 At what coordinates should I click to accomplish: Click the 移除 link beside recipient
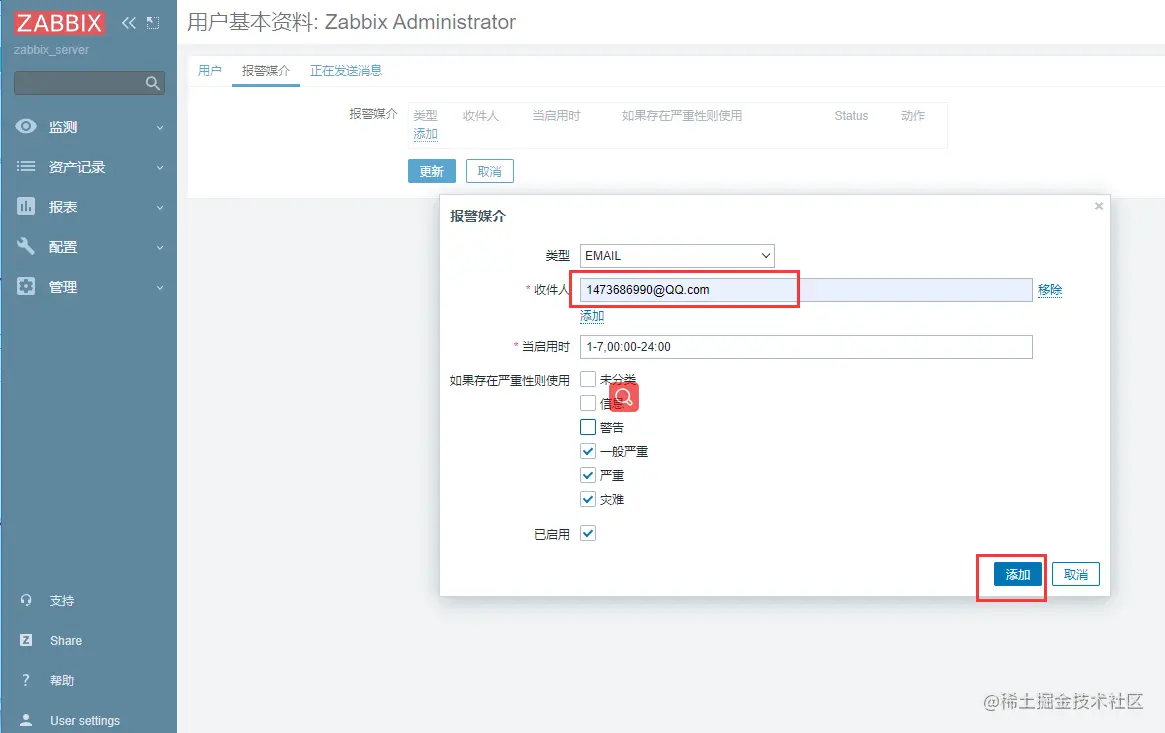click(1050, 290)
